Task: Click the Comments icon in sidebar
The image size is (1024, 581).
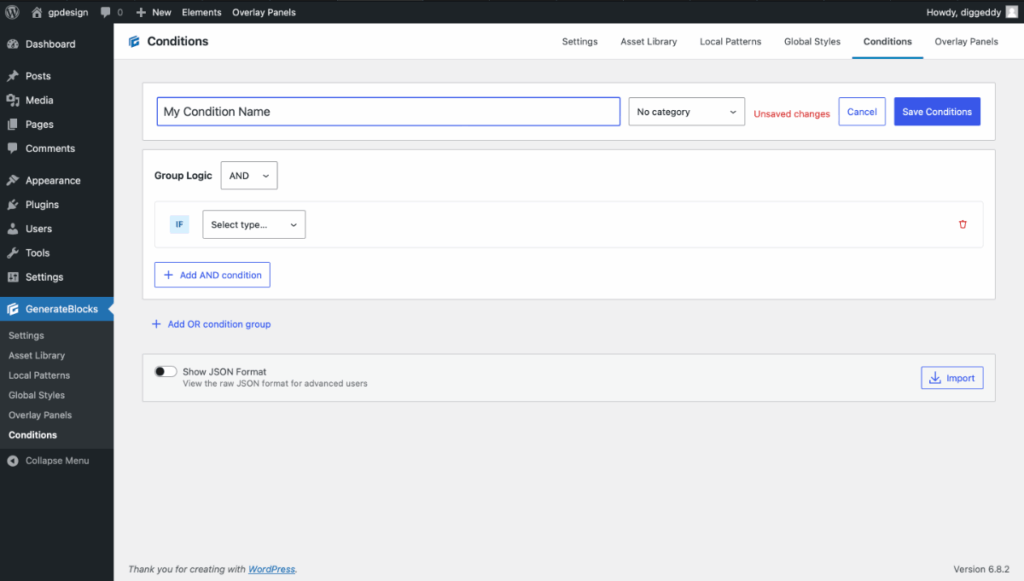Action: point(12,148)
